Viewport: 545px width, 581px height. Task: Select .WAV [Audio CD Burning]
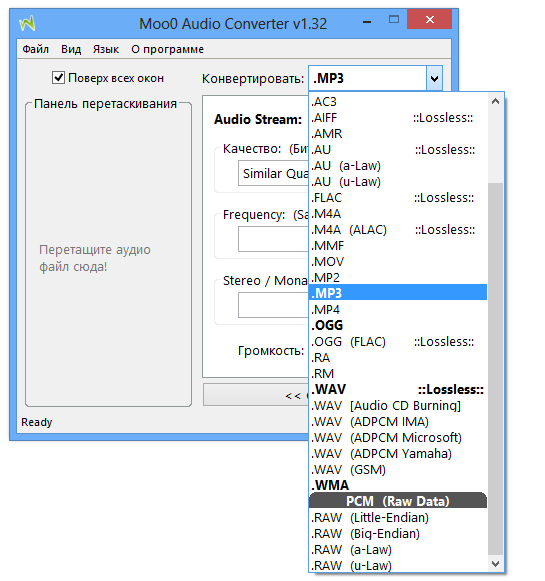click(x=398, y=406)
